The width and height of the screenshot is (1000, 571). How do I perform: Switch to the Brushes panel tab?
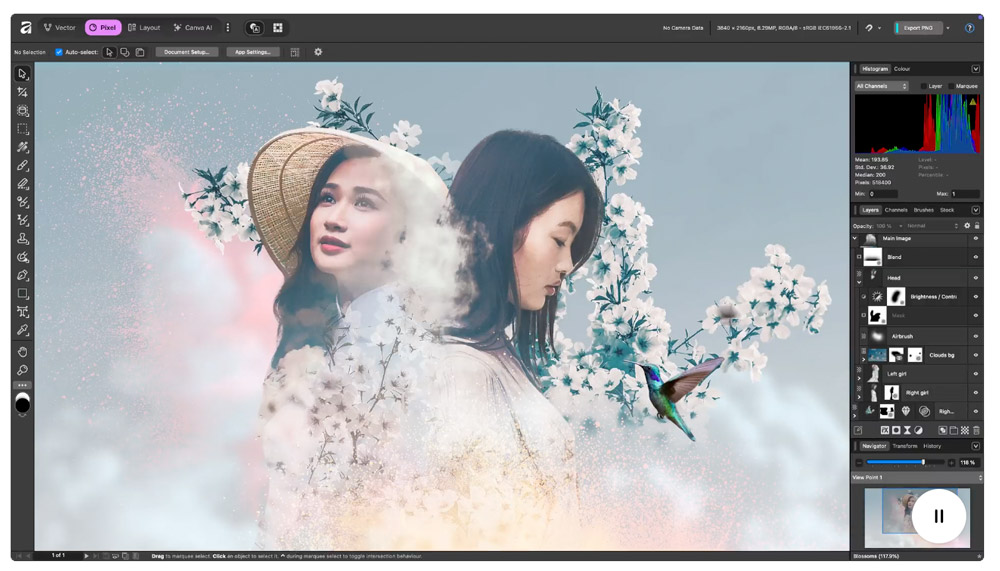point(923,210)
